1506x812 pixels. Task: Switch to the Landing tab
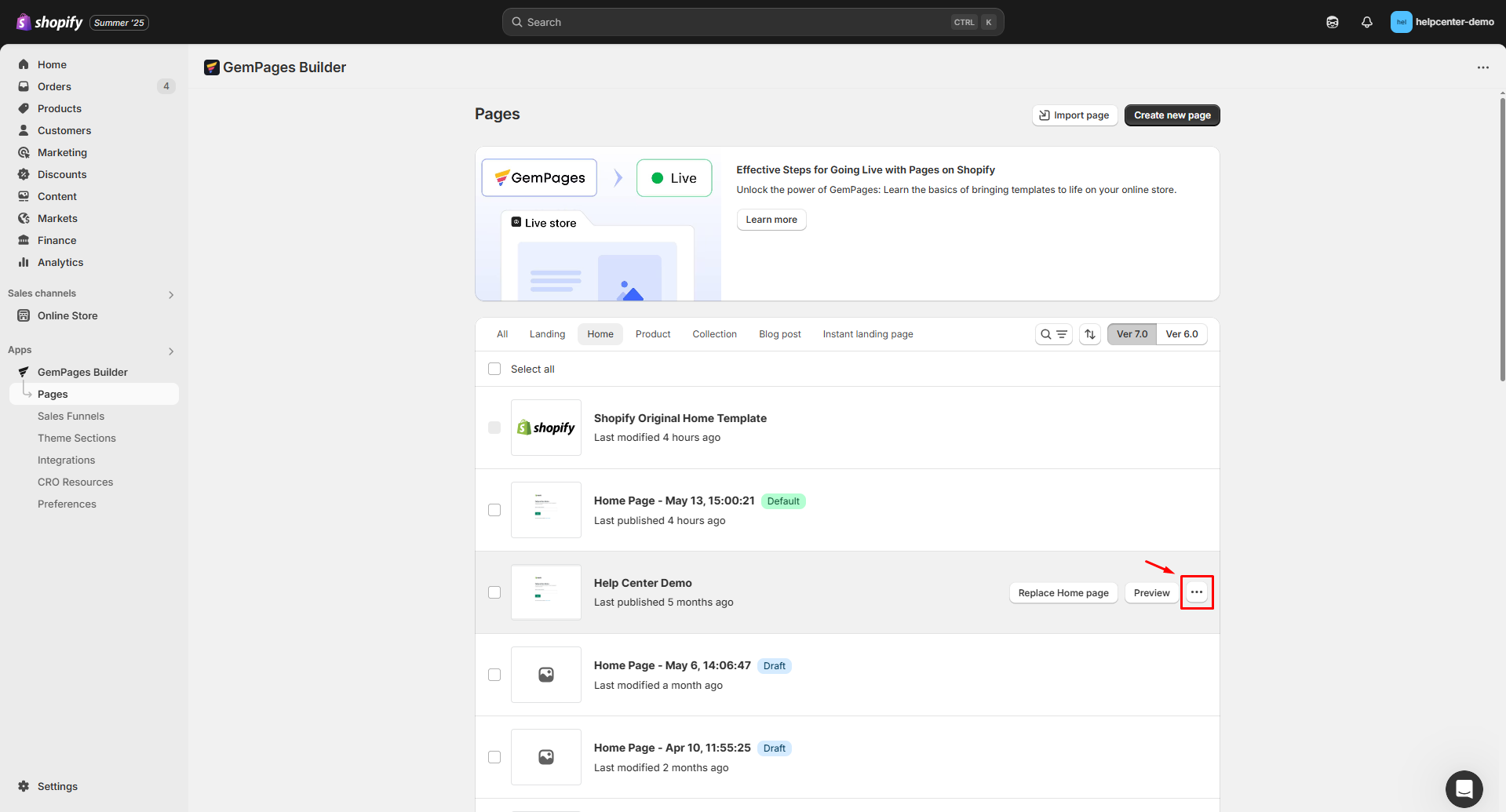tap(547, 334)
